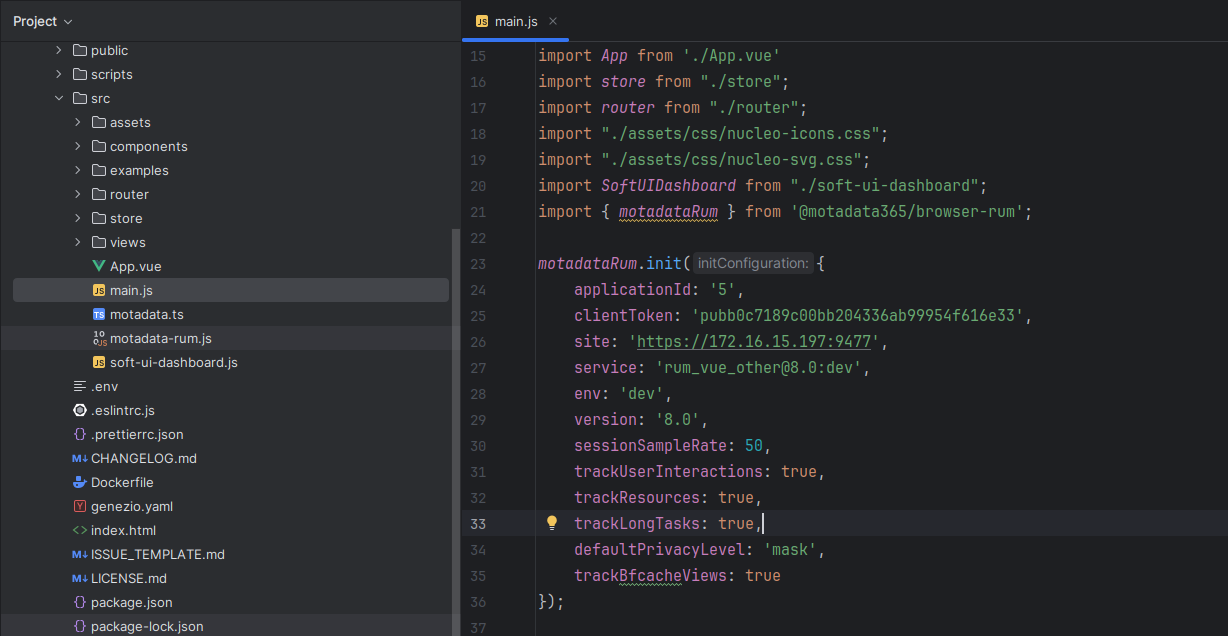
Task: Select motadata-rum.js file in tree
Action: point(160,338)
